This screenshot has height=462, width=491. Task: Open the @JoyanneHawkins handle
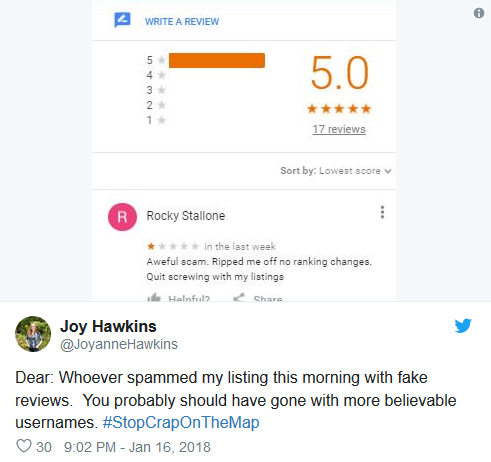pyautogui.click(x=119, y=344)
